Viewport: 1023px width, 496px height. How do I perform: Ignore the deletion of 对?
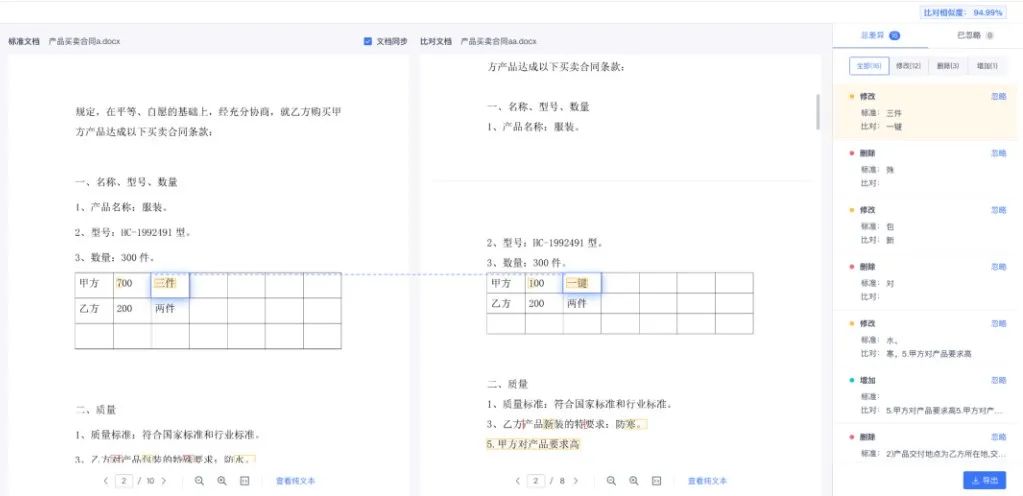click(998, 266)
